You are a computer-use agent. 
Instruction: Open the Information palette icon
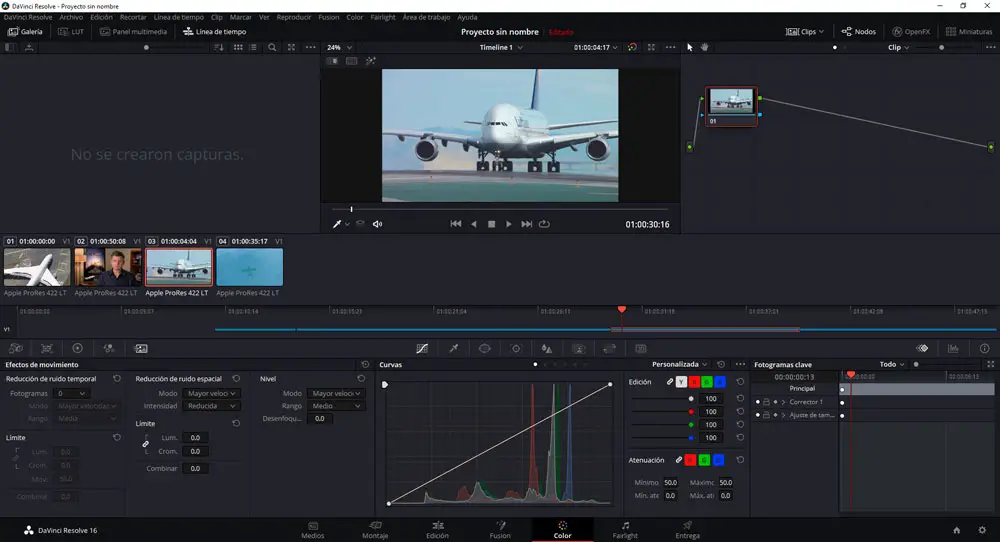click(985, 349)
